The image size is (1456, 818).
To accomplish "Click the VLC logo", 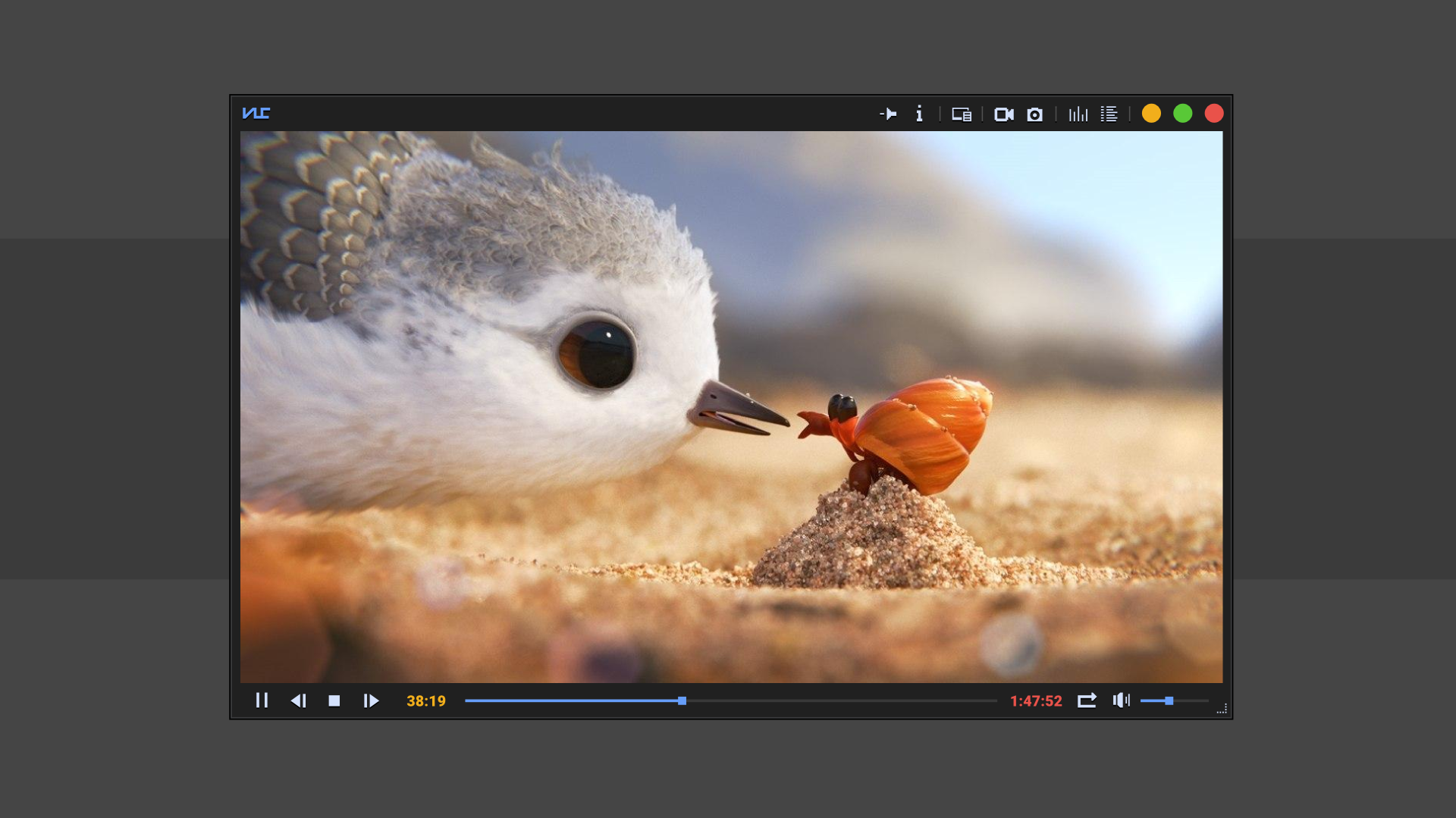I will (258, 113).
